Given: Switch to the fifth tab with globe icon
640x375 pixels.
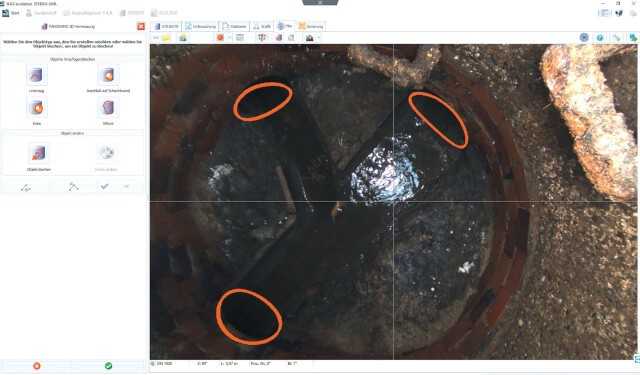Looking at the screenshot, I should [285, 26].
